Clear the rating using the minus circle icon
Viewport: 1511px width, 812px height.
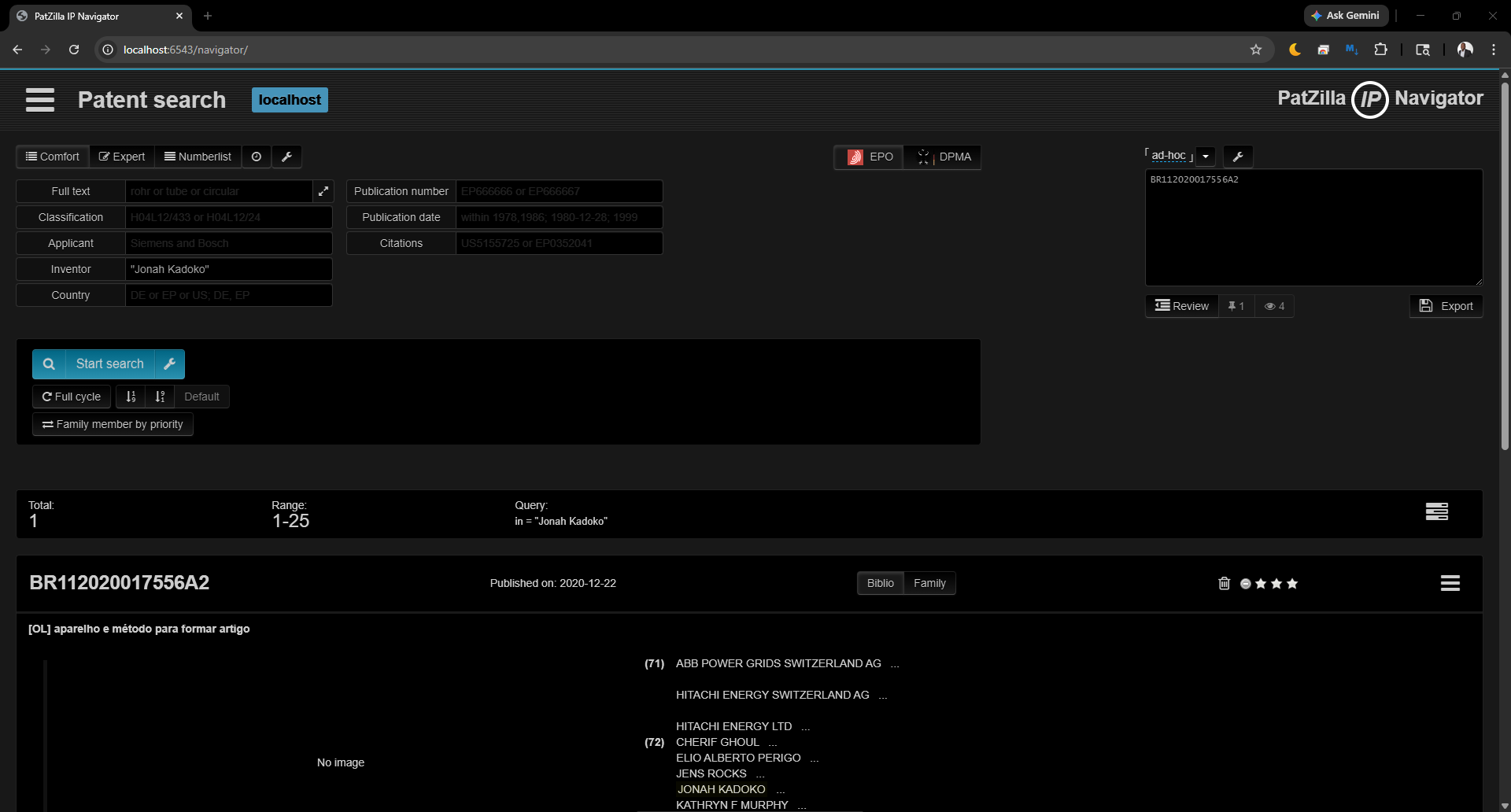click(x=1246, y=584)
